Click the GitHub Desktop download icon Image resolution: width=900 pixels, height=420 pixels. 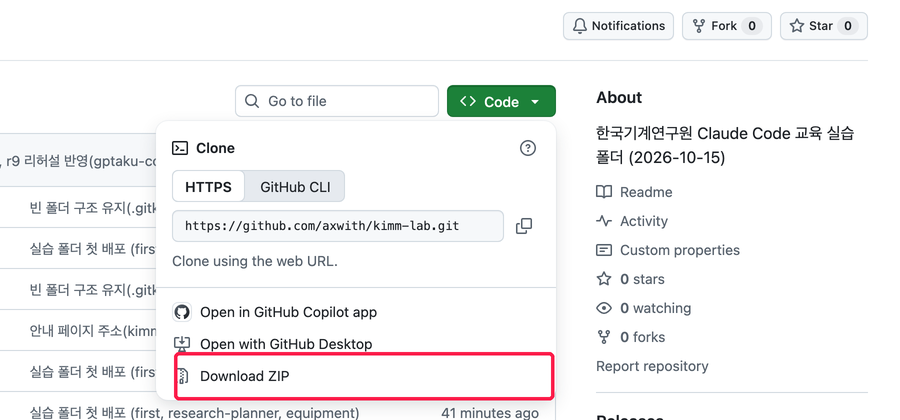pos(181,344)
